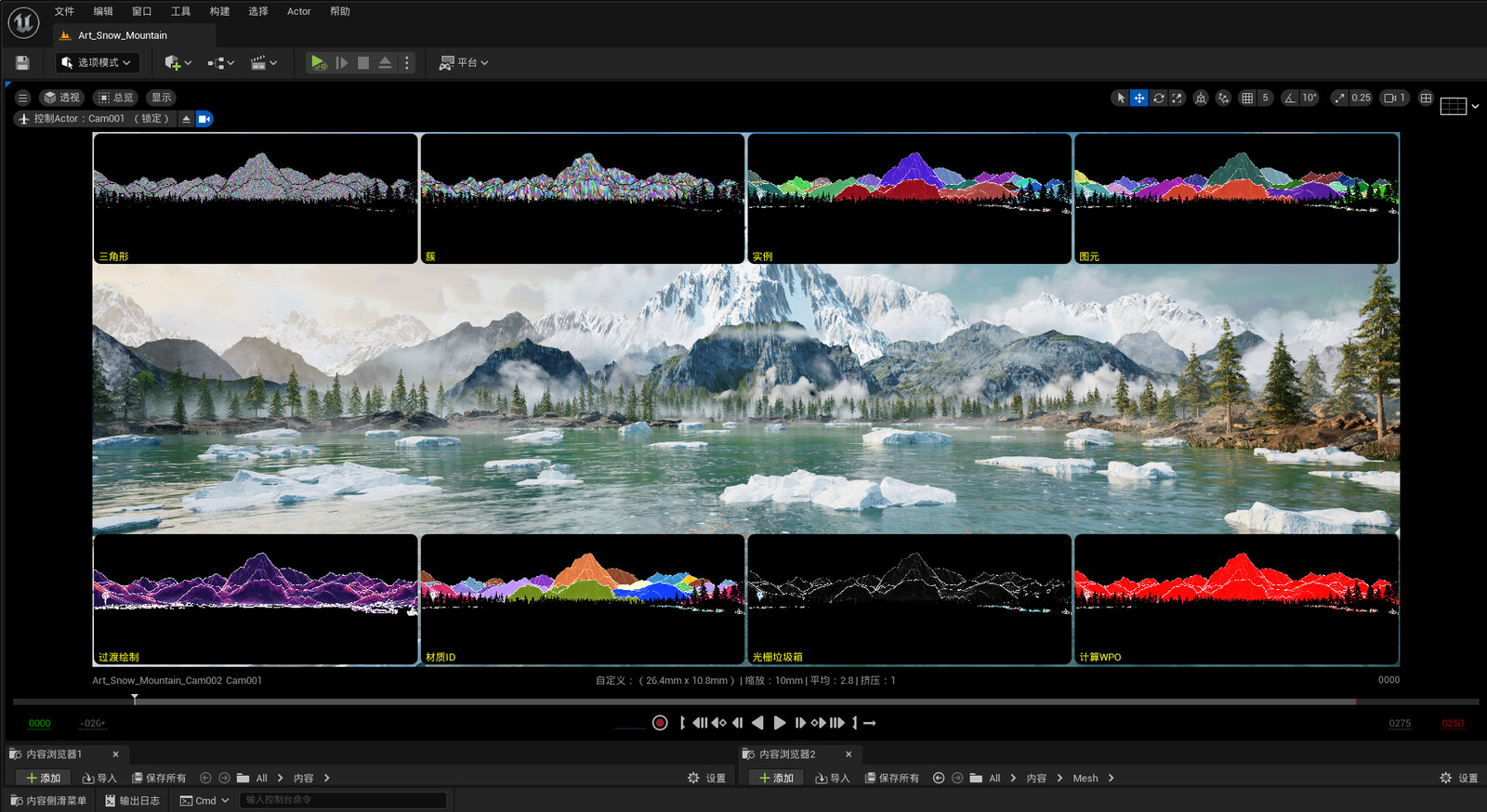Click the sequencer timeline scrub bar

point(745,701)
